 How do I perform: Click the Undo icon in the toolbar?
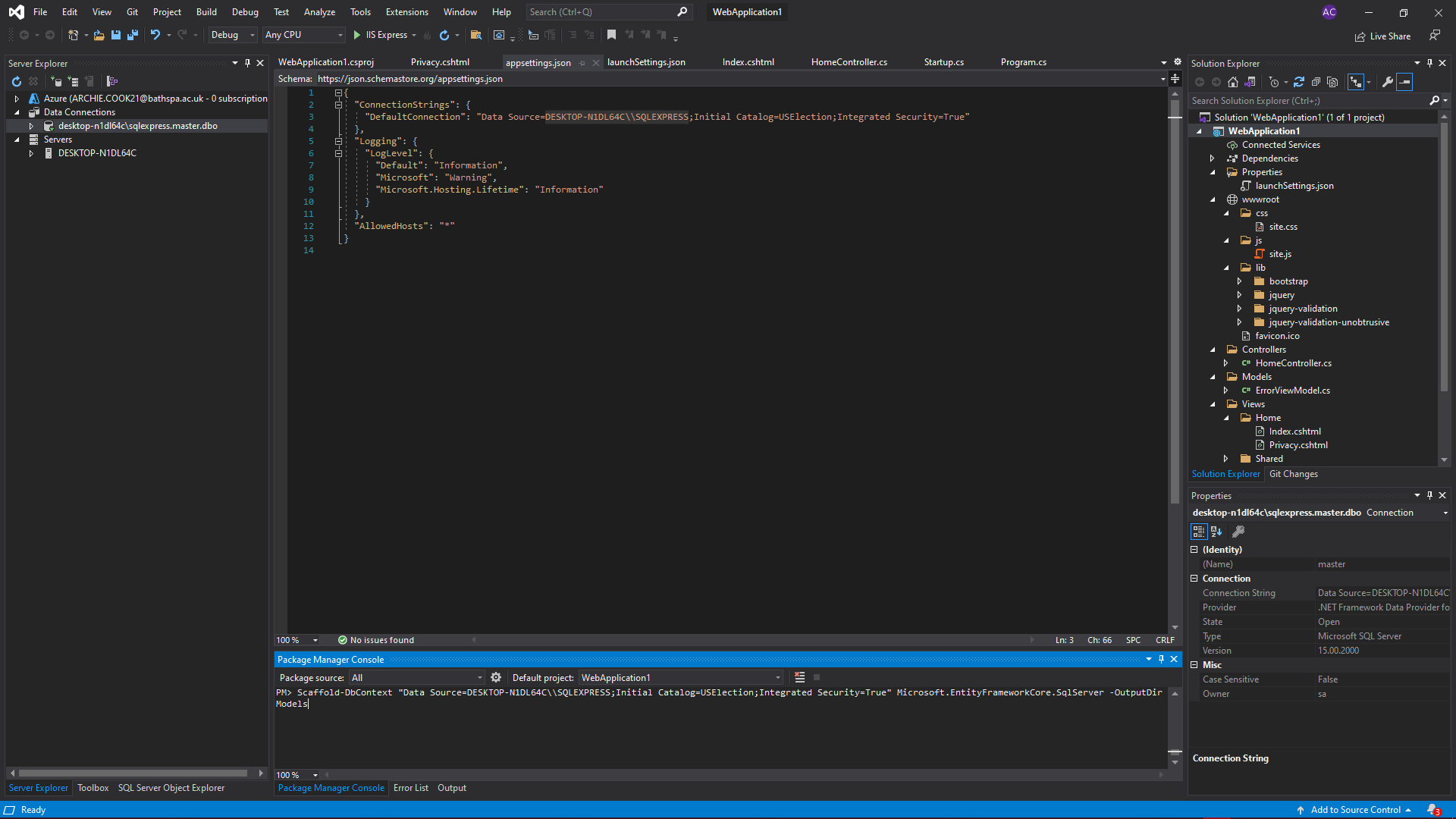click(155, 35)
